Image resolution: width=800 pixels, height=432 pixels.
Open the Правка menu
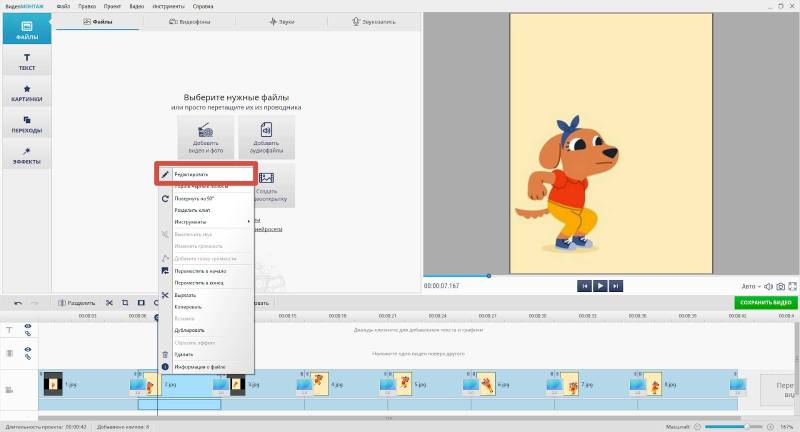(x=87, y=7)
